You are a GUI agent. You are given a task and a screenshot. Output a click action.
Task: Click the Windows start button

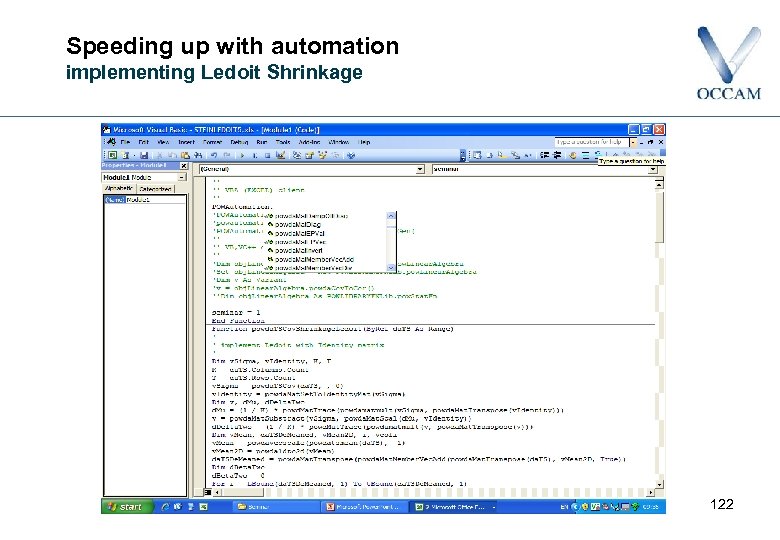[125, 507]
